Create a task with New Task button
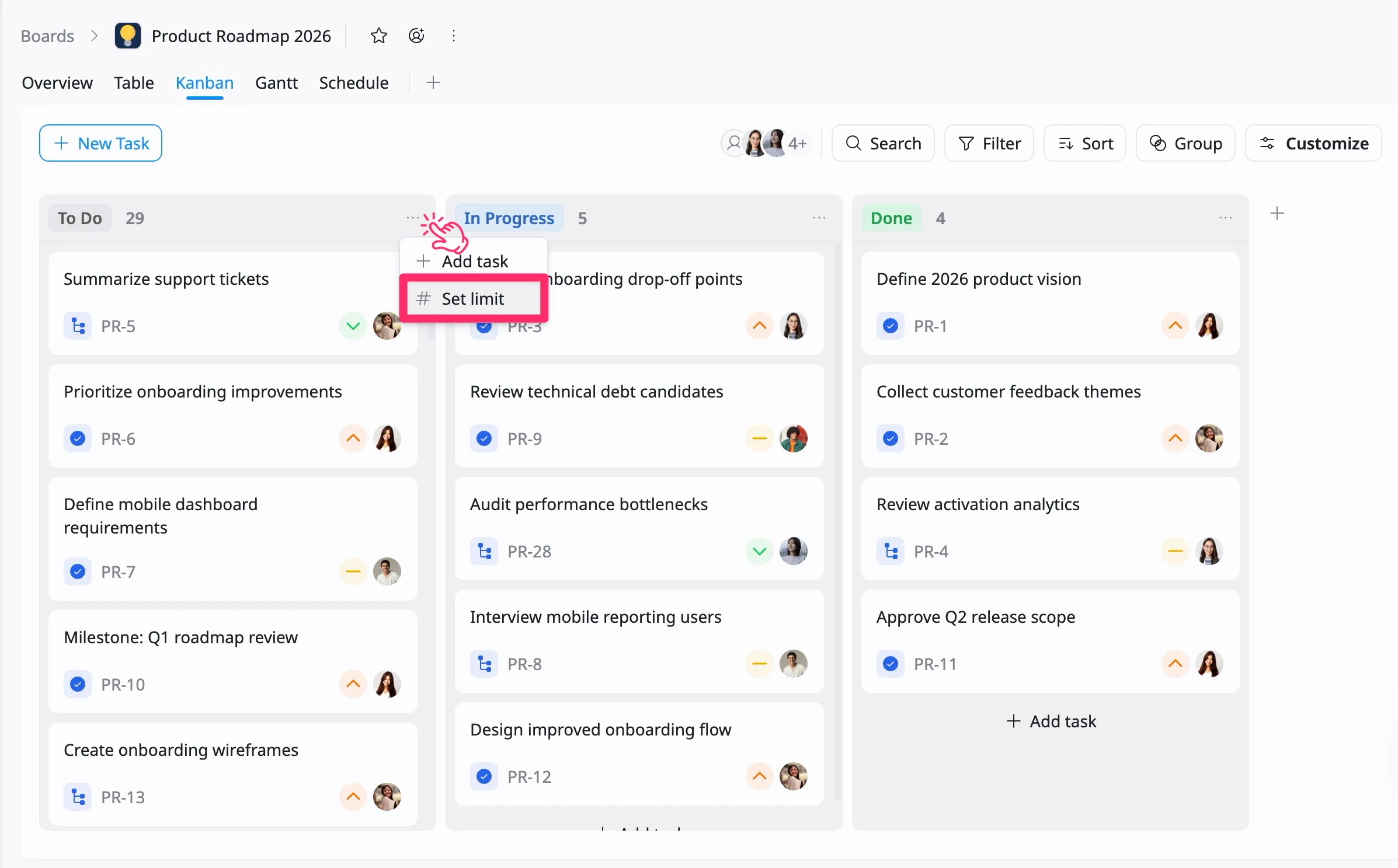1398x868 pixels. point(100,143)
